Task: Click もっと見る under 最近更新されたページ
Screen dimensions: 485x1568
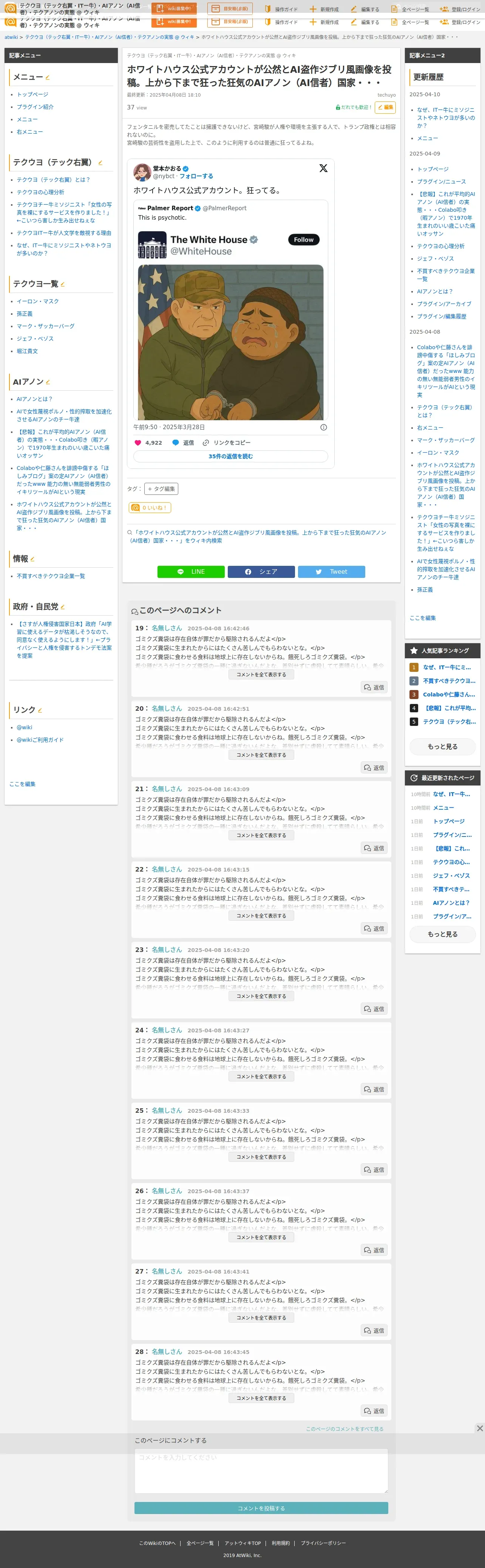Action: coord(442,934)
